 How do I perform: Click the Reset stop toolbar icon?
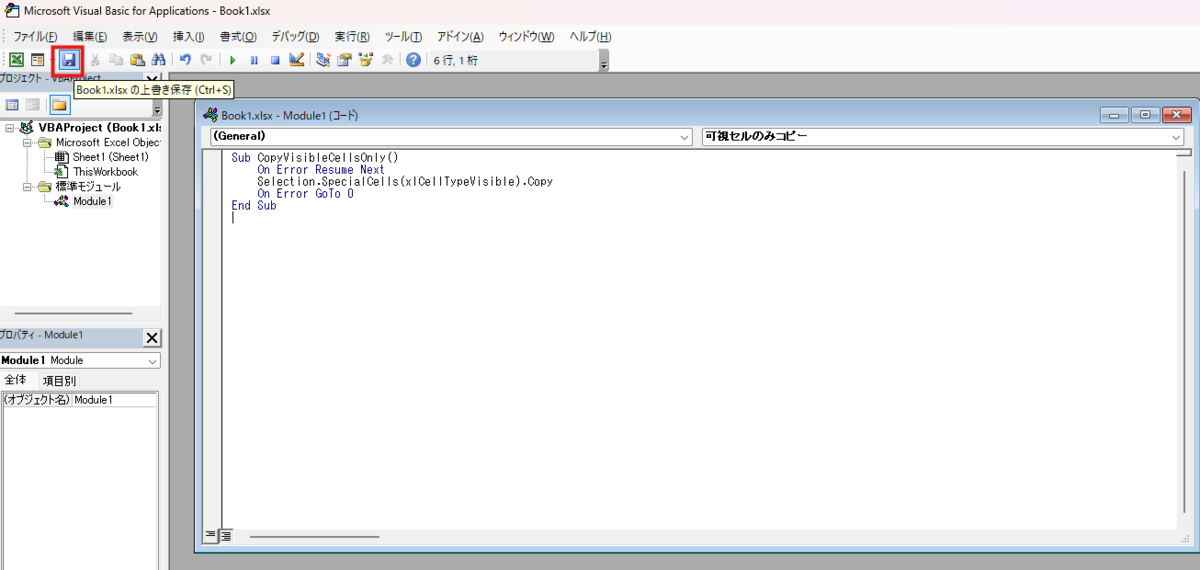pyautogui.click(x=275, y=60)
